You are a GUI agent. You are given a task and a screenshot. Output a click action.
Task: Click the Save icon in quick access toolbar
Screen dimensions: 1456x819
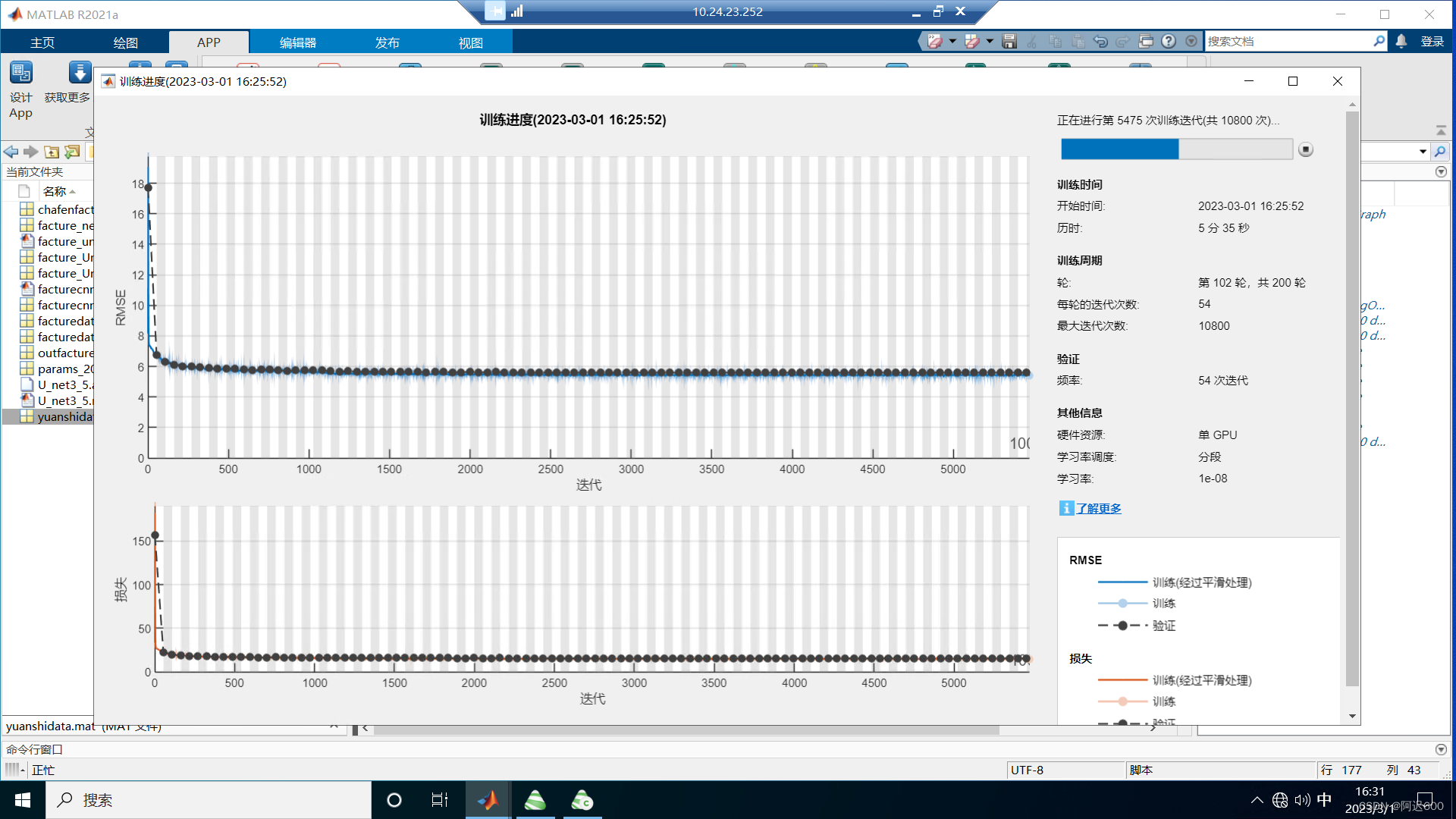tap(1009, 41)
